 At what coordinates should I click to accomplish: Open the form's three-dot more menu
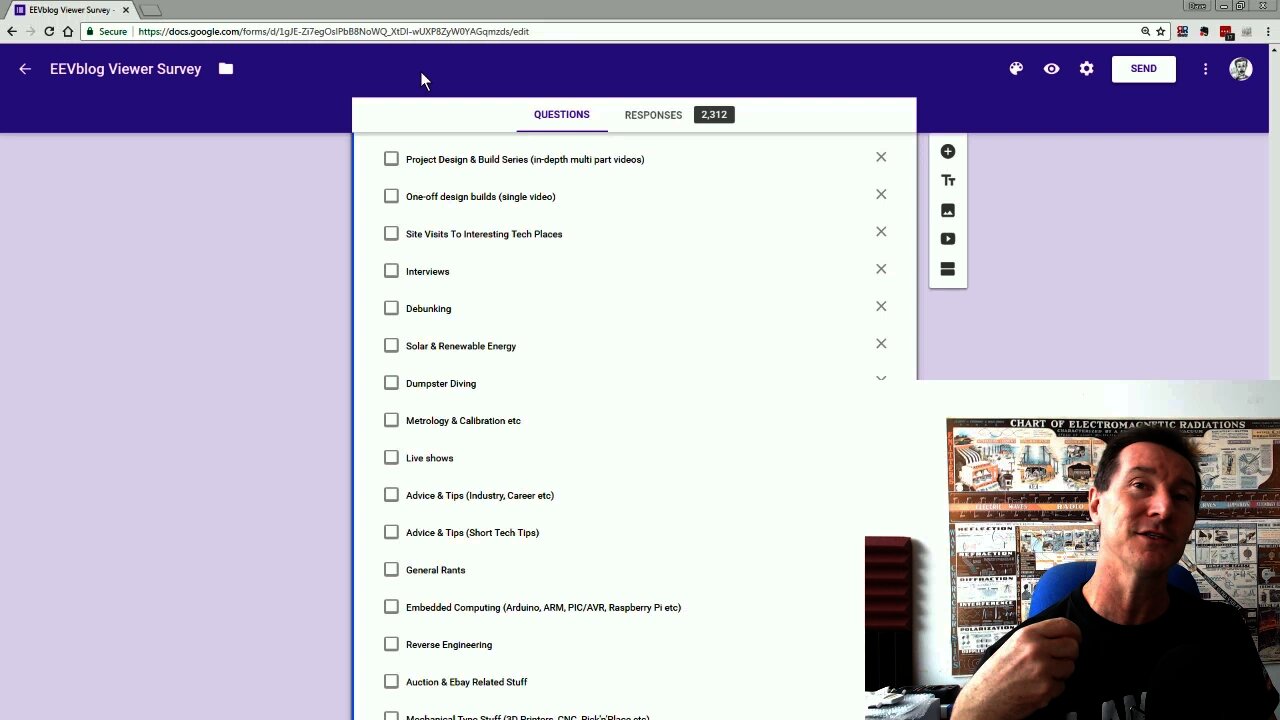click(x=1205, y=69)
